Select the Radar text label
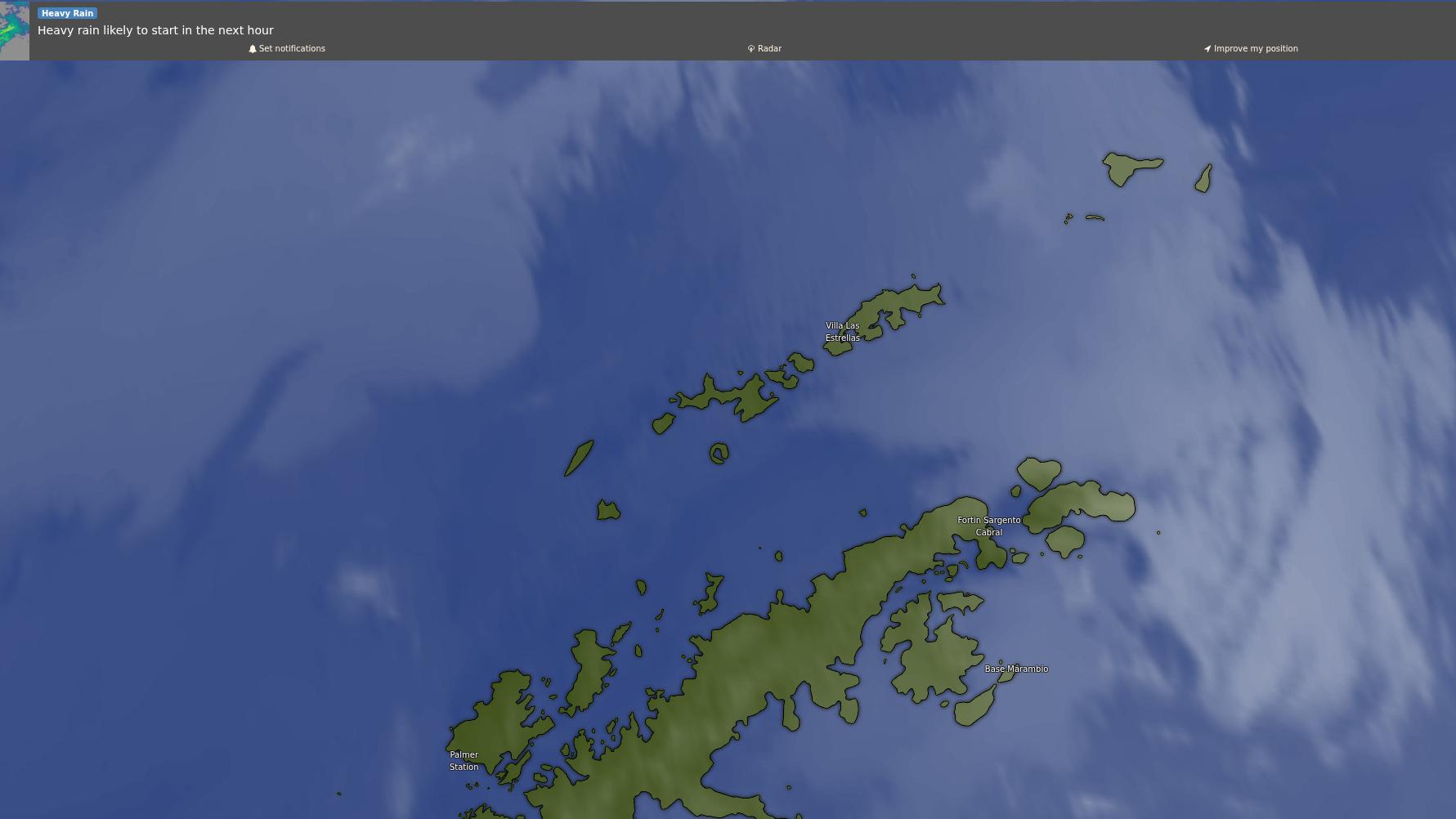This screenshot has height=819, width=1456. click(x=769, y=49)
